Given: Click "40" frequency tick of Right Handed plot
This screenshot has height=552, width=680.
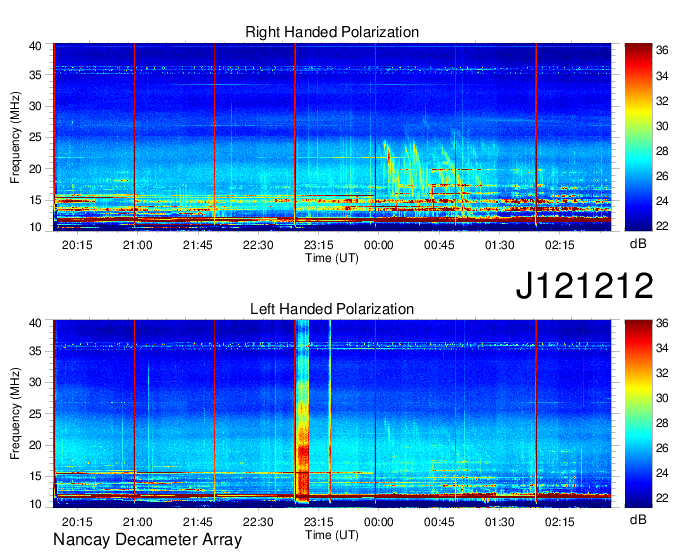Looking at the screenshot, I should (35, 46).
